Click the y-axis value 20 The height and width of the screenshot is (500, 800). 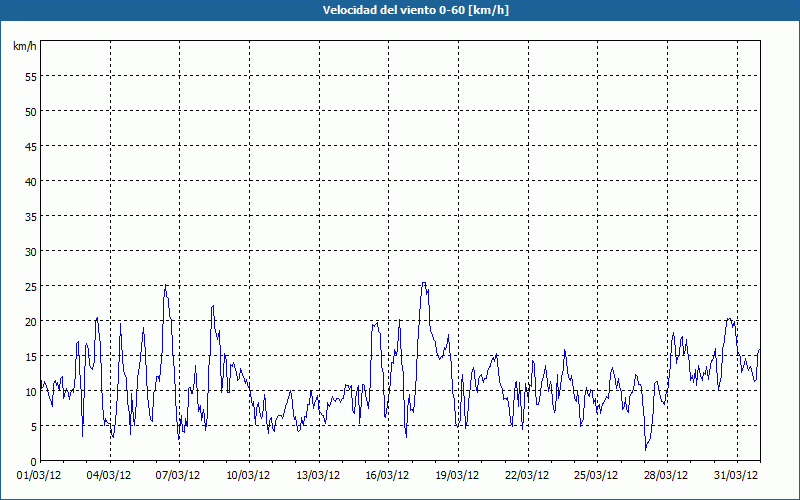click(x=31, y=321)
